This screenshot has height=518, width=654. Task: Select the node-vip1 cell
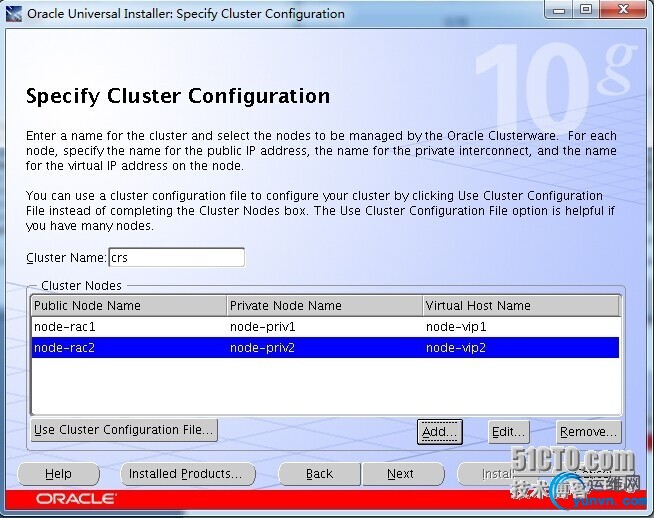click(456, 327)
